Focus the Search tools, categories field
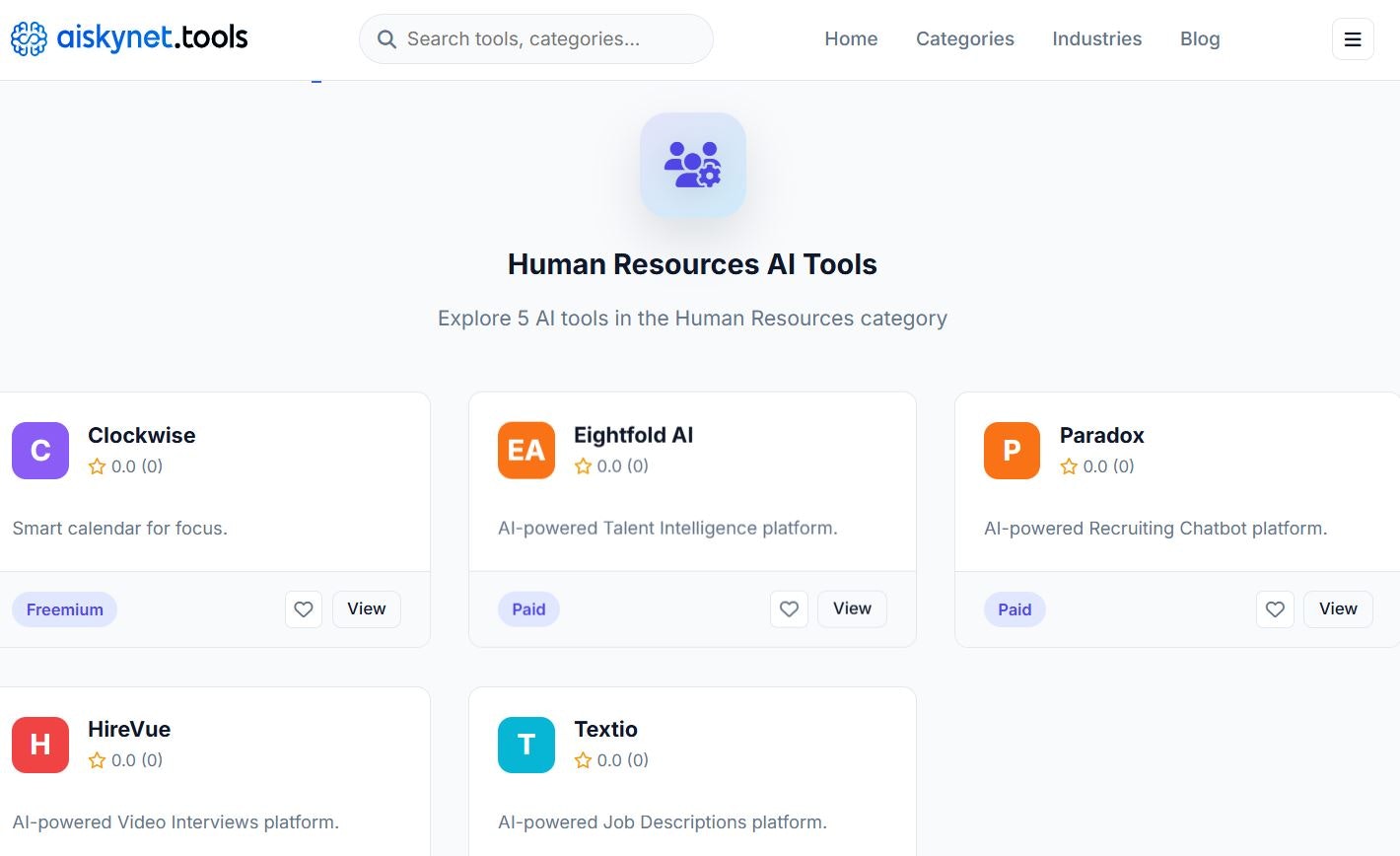 coord(536,39)
